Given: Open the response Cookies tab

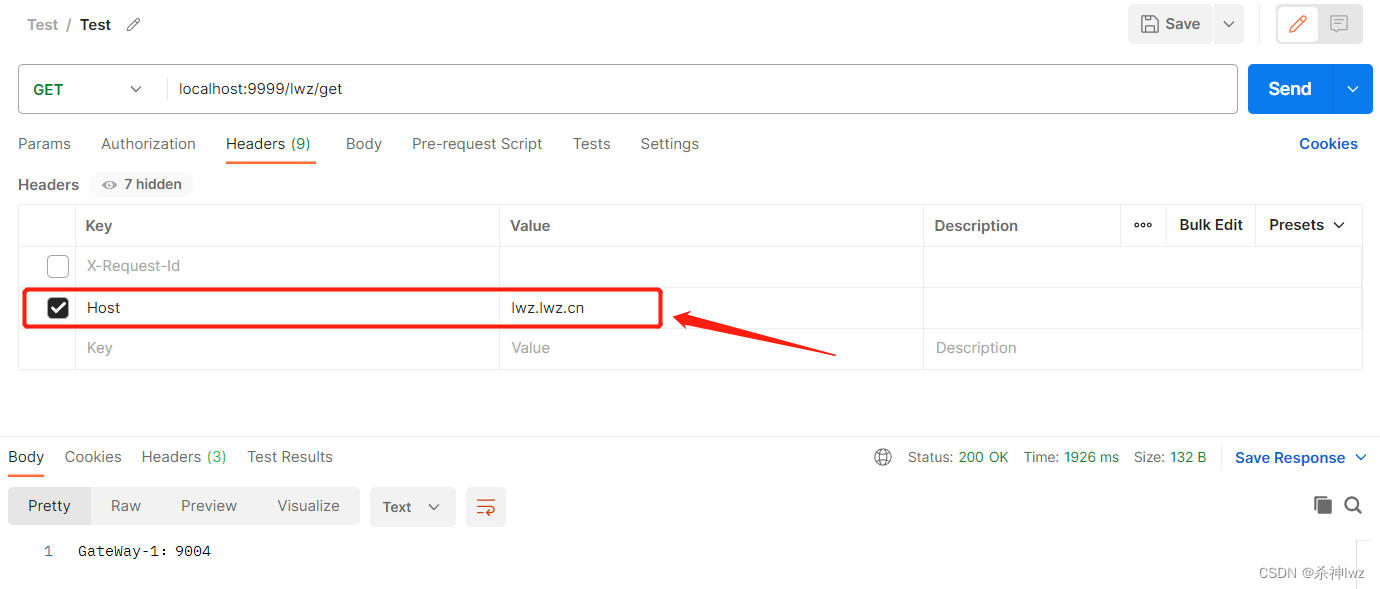Looking at the screenshot, I should 93,457.
